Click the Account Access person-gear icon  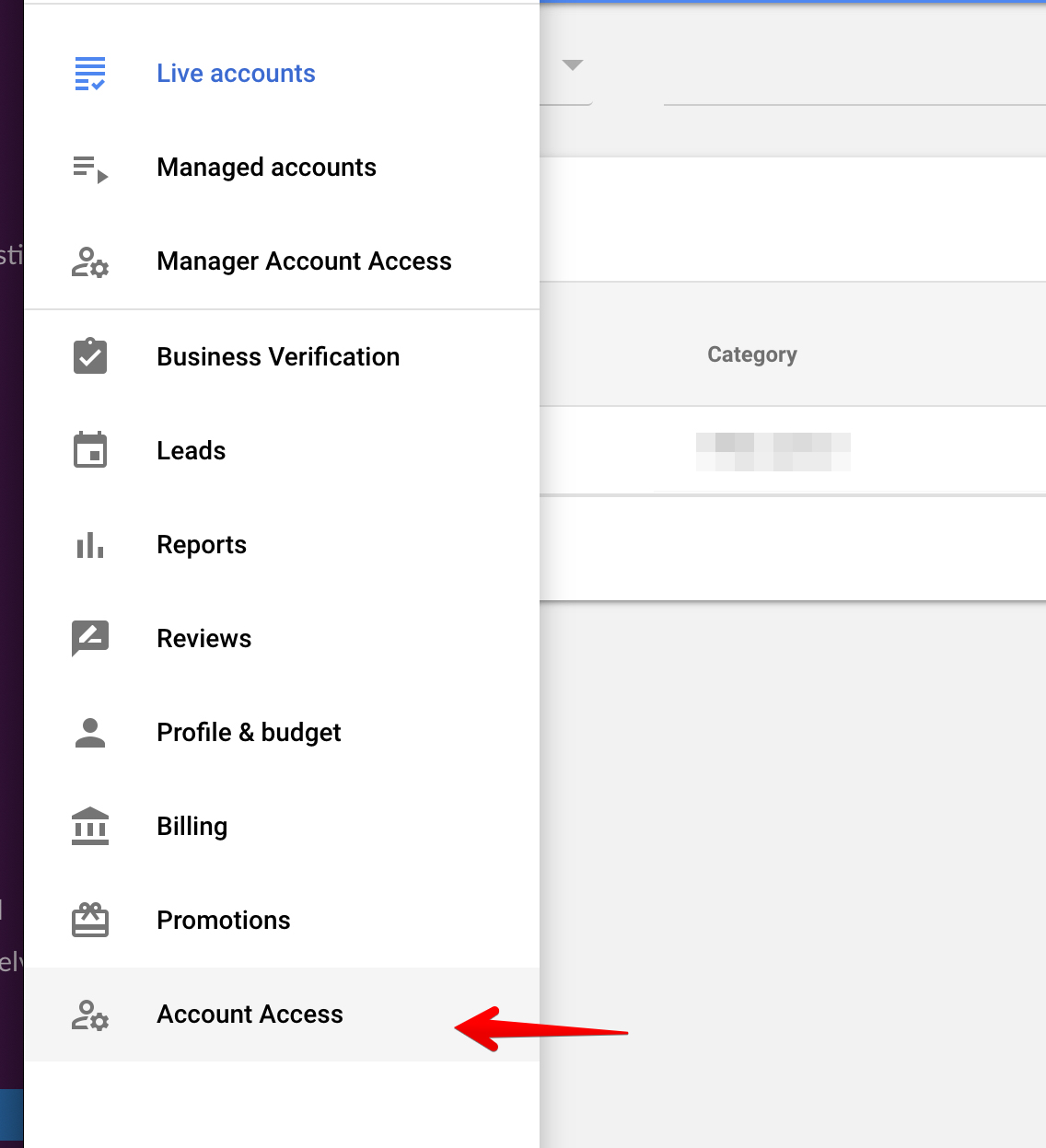[x=90, y=1015]
